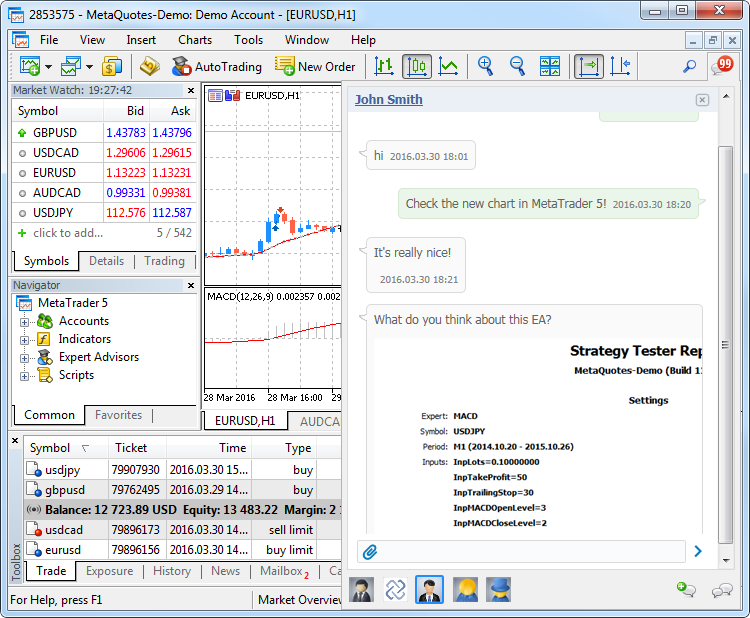Expand Expert Advisors in Navigator
The width and height of the screenshot is (750, 618).
pyautogui.click(x=24, y=357)
